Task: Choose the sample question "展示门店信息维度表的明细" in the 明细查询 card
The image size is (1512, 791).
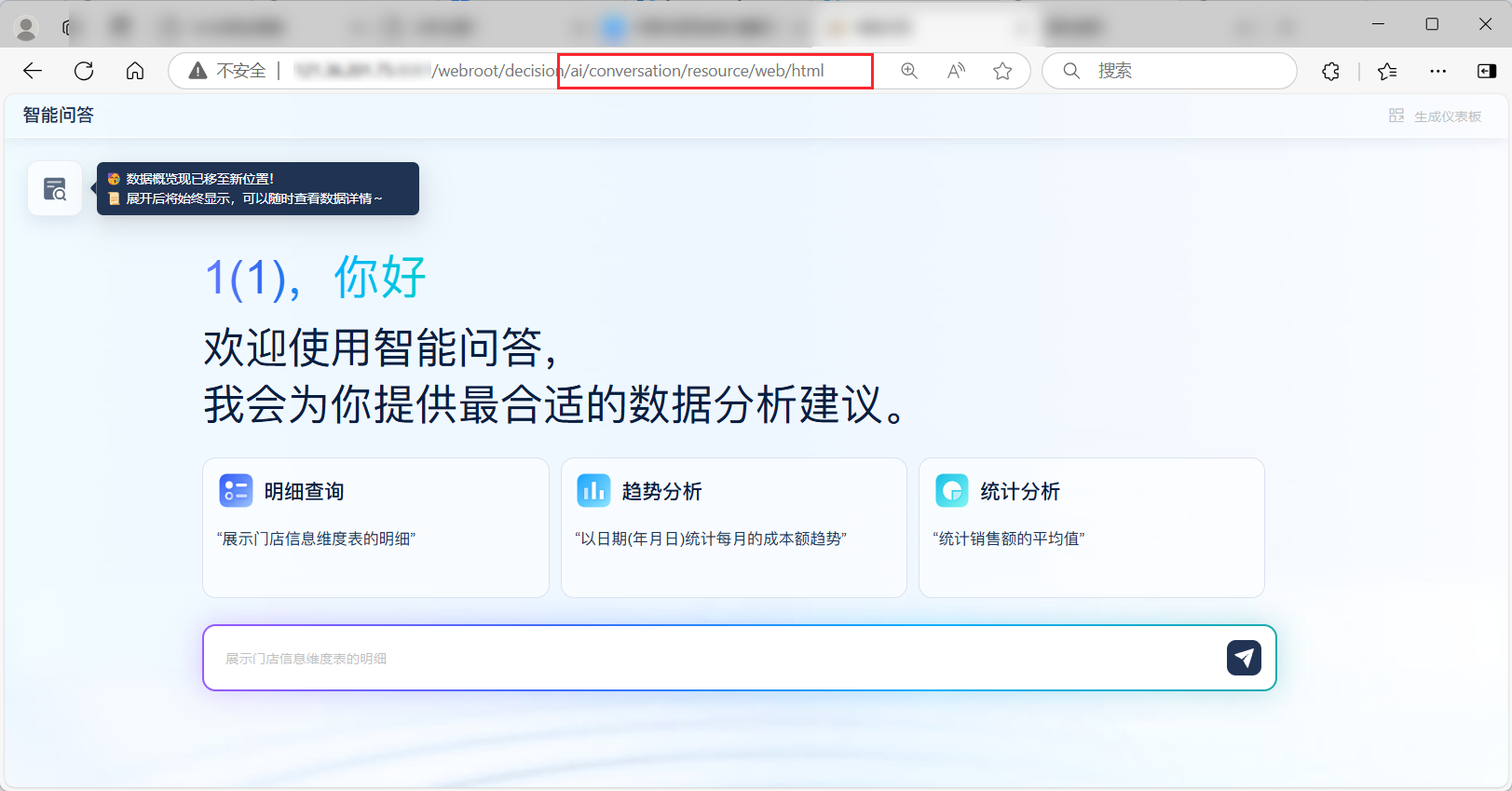Action: pyautogui.click(x=316, y=539)
